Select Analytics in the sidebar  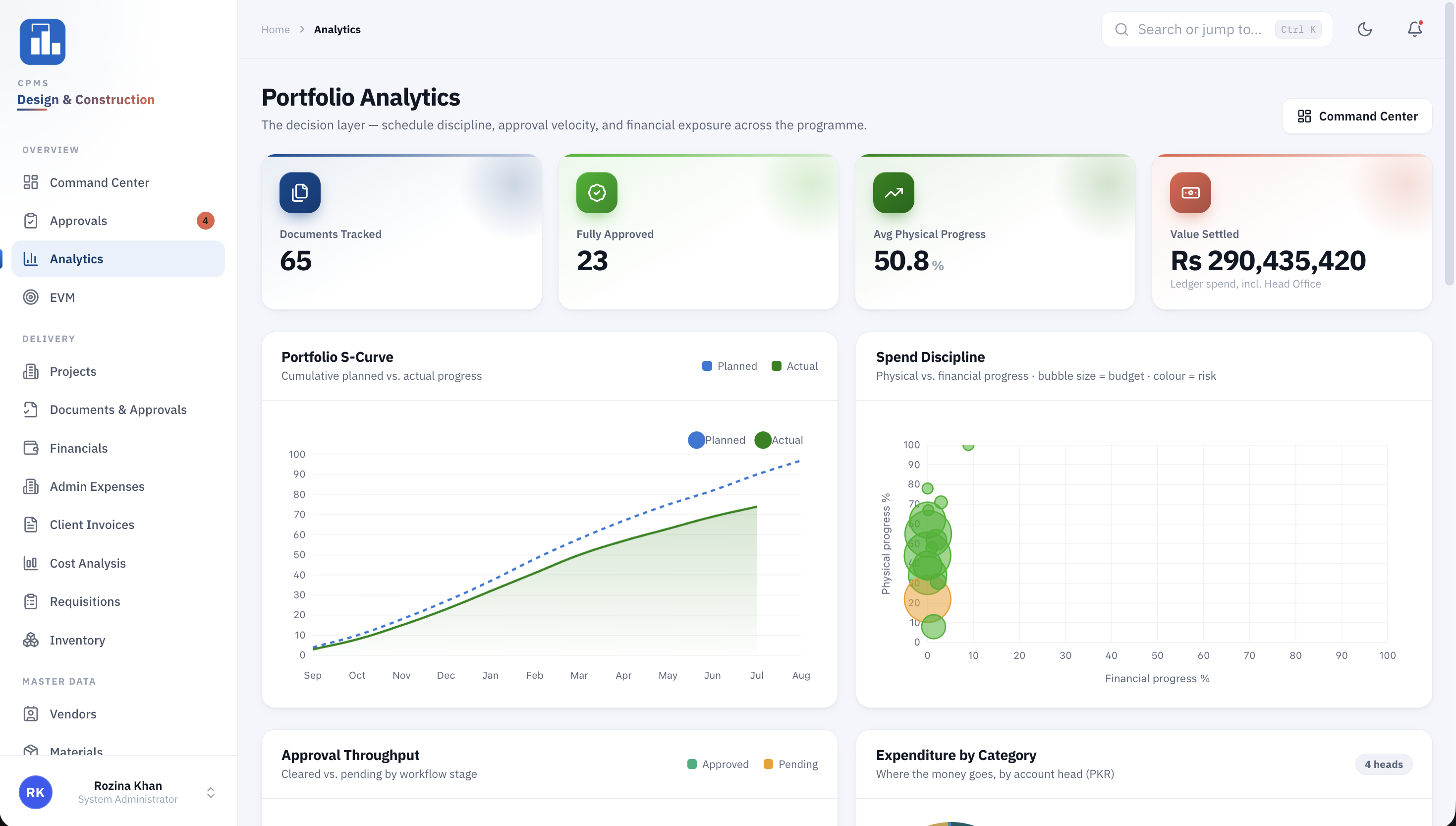pos(118,259)
